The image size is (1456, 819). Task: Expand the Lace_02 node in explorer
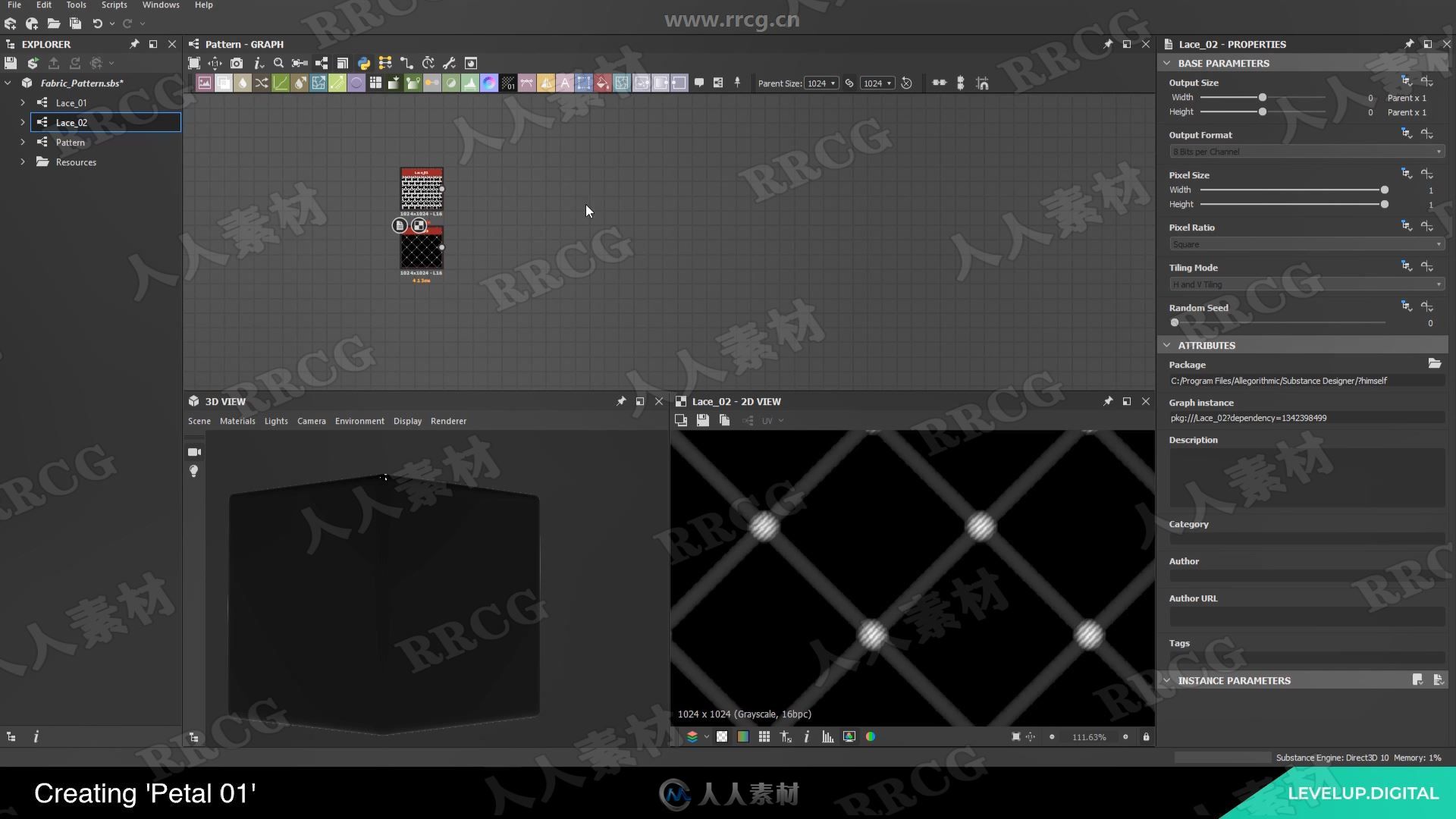[x=22, y=122]
